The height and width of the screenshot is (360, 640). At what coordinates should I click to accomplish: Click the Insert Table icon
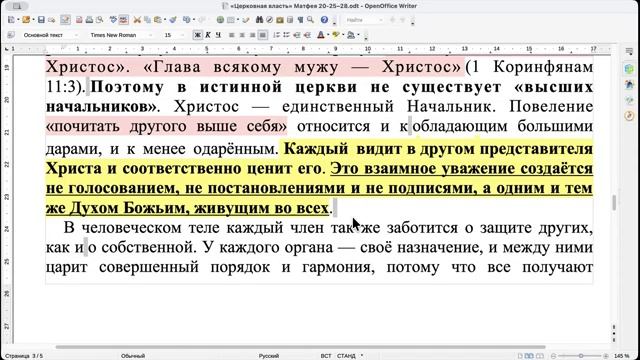click(x=231, y=20)
